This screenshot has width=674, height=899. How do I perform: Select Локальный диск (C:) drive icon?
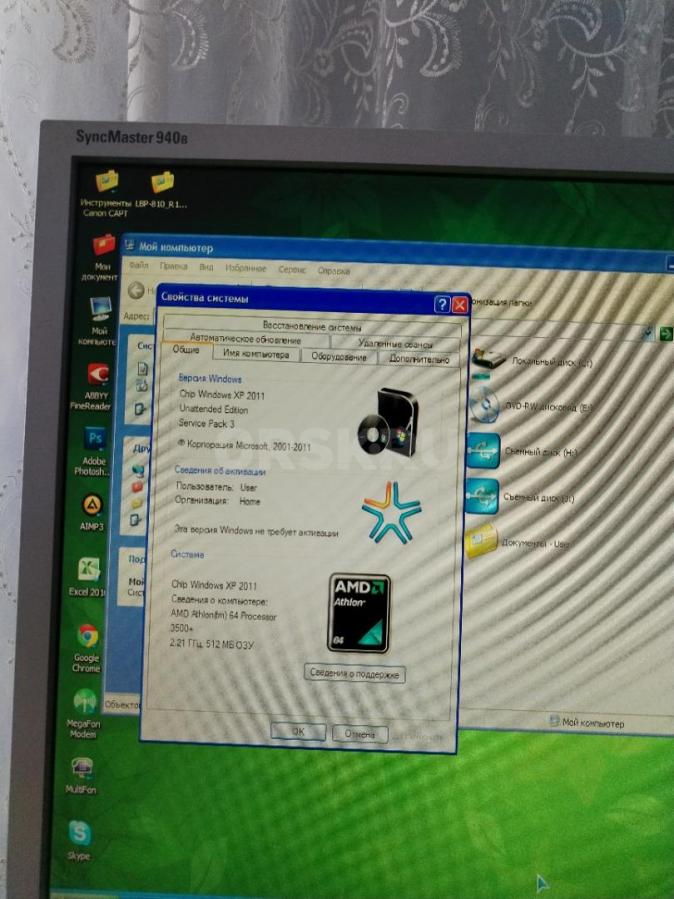[489, 360]
